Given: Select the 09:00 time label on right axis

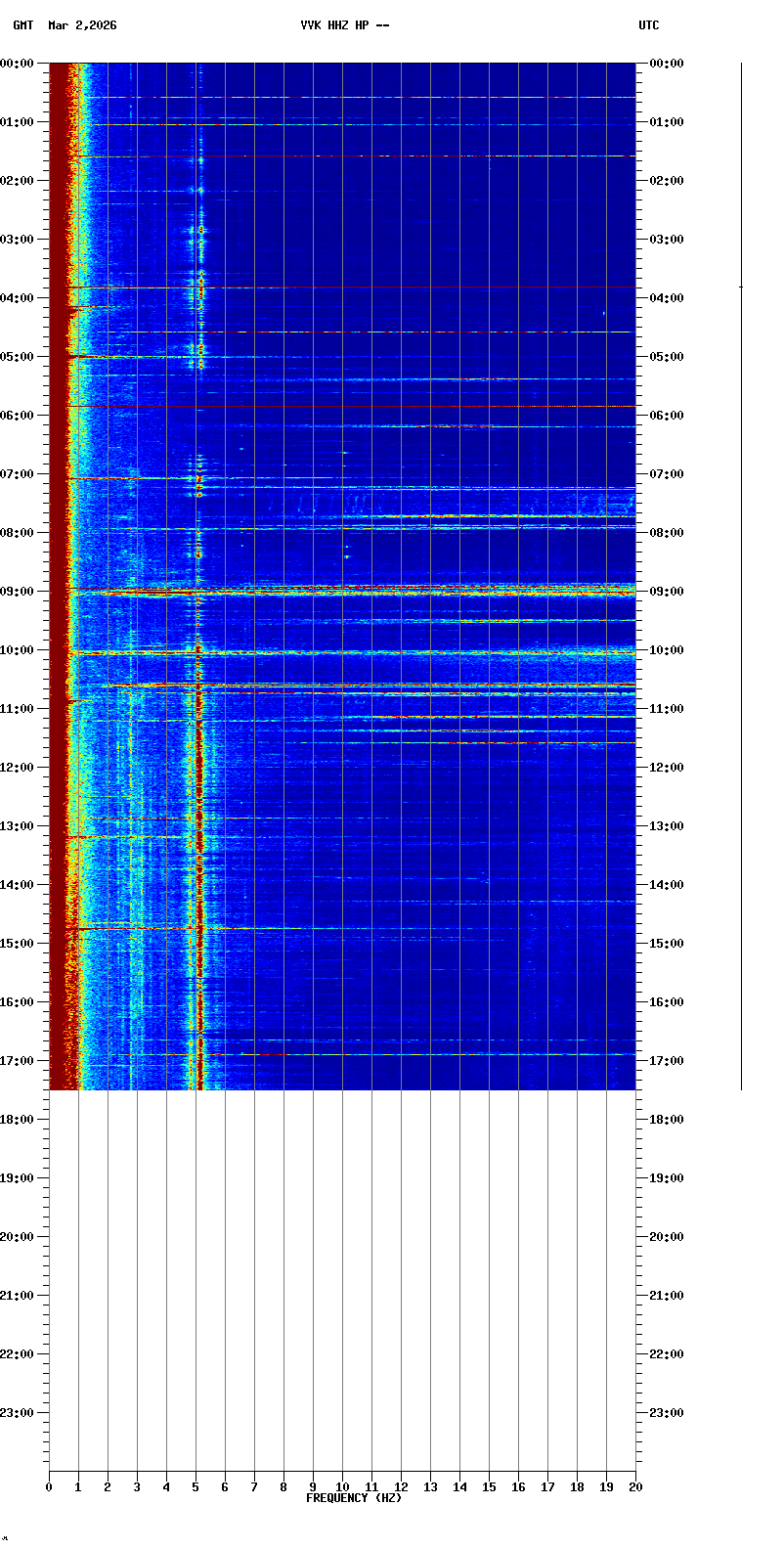Looking at the screenshot, I should pyautogui.click(x=667, y=592).
